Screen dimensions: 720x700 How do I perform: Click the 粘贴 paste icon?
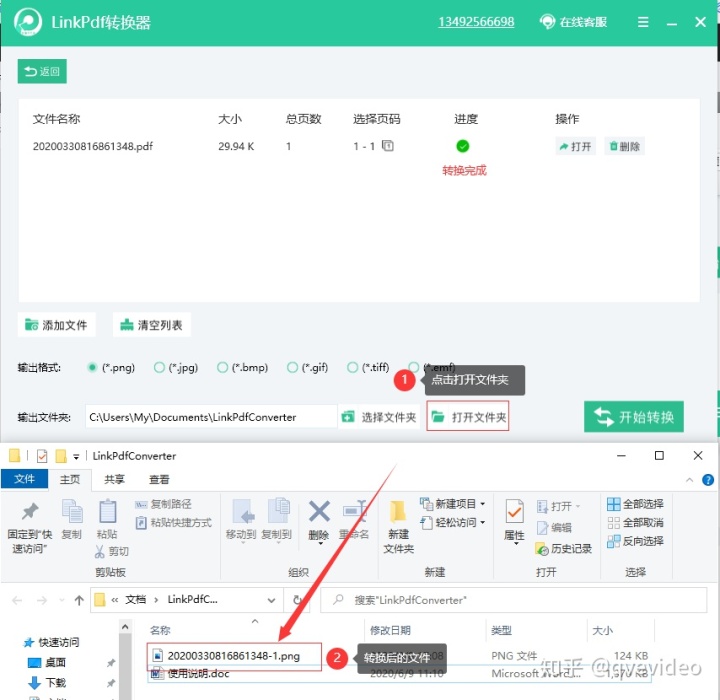(x=107, y=511)
